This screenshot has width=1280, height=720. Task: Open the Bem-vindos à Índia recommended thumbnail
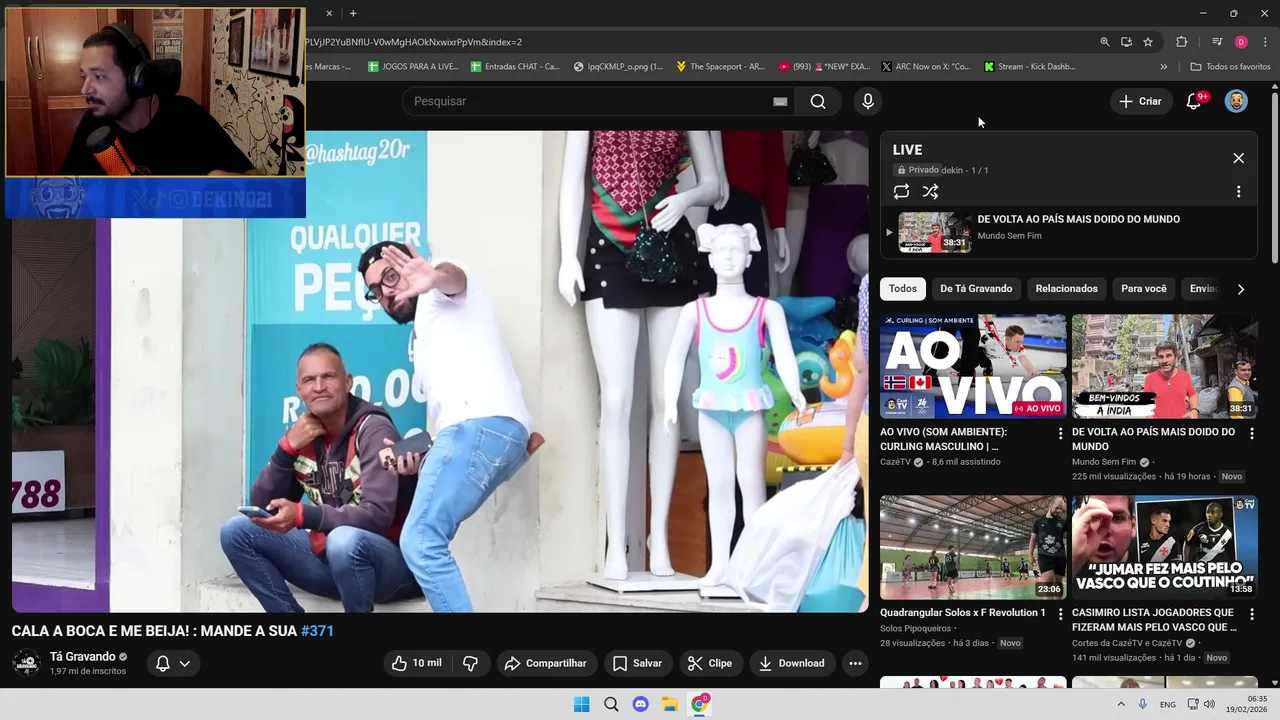(1165, 366)
